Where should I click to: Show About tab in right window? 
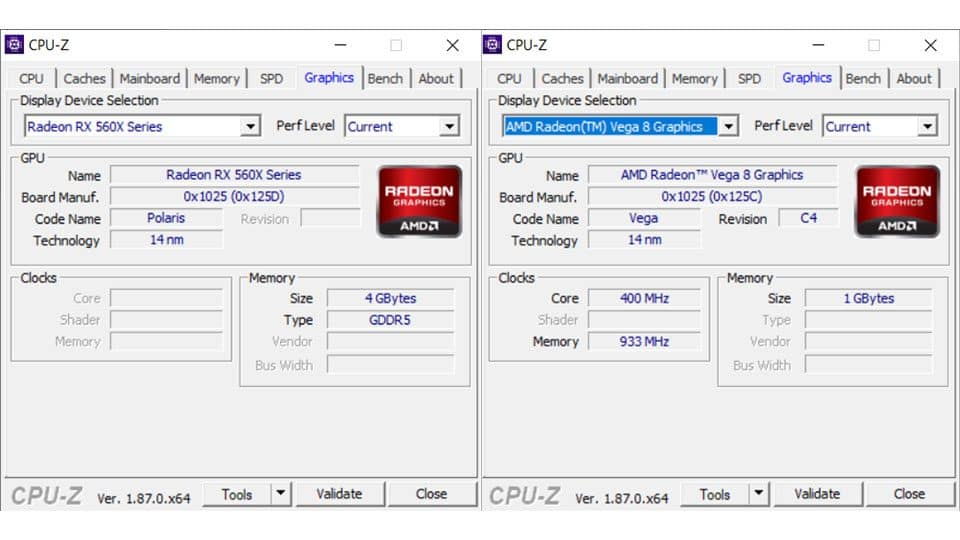click(914, 79)
